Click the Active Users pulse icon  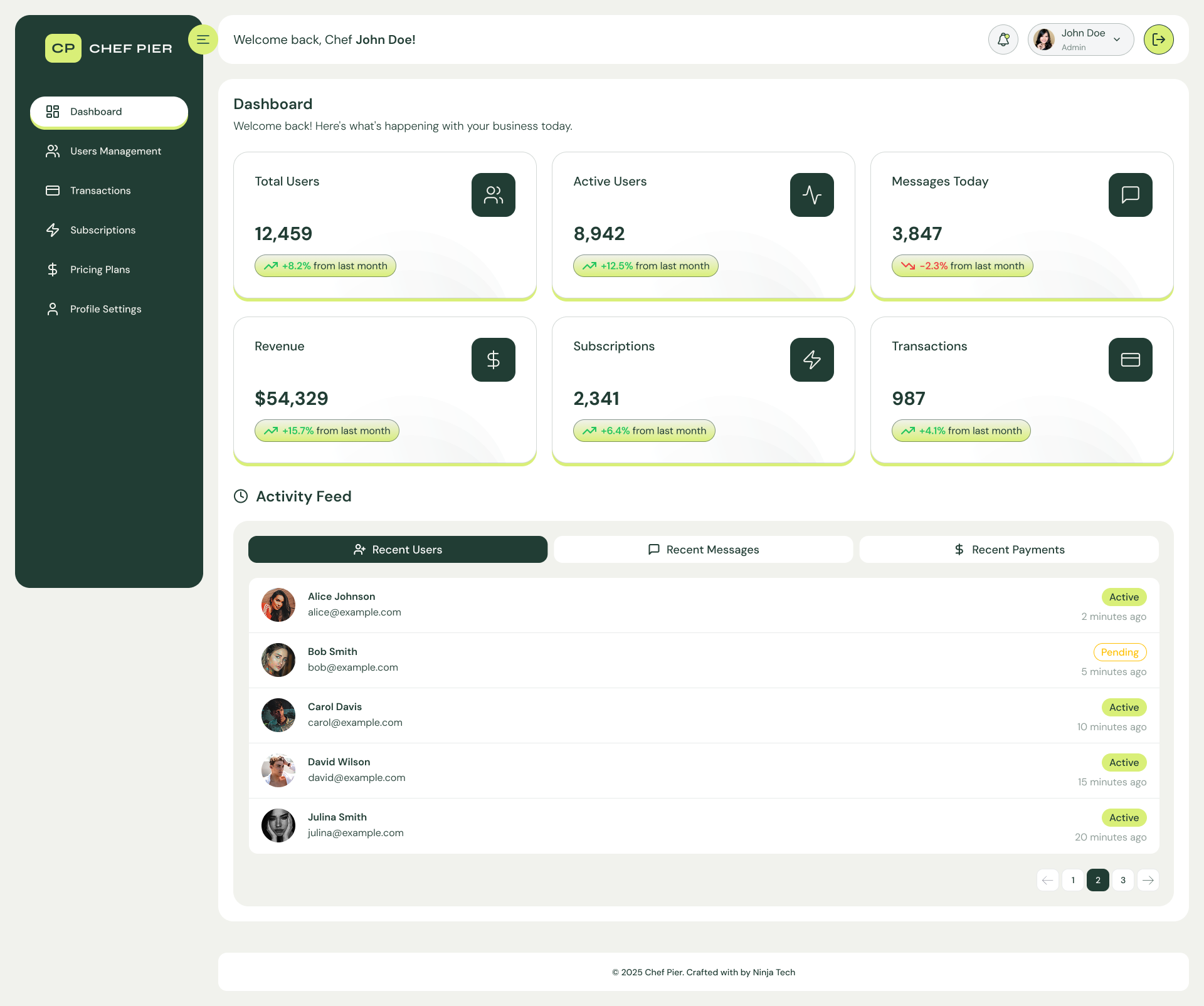pos(811,195)
